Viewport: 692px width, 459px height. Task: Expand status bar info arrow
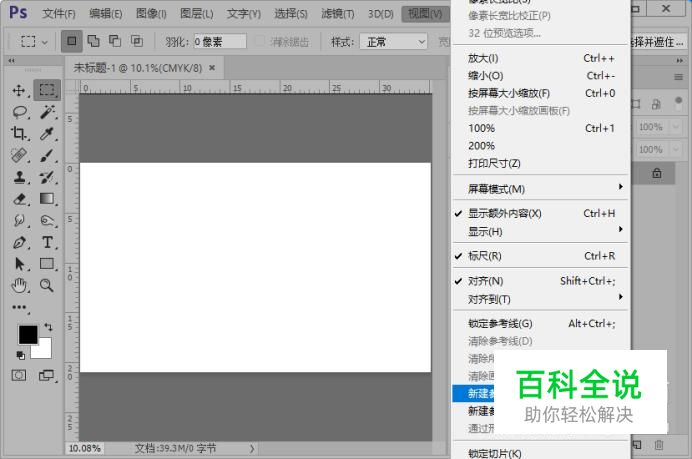(x=252, y=449)
